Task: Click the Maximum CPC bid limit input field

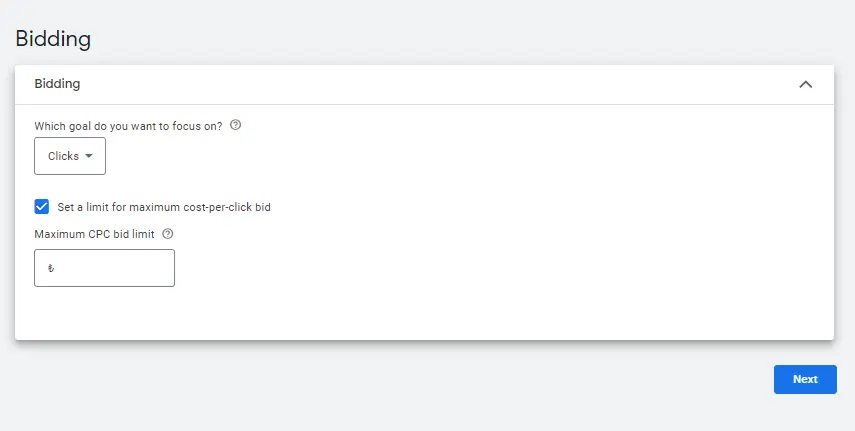Action: 104,268
